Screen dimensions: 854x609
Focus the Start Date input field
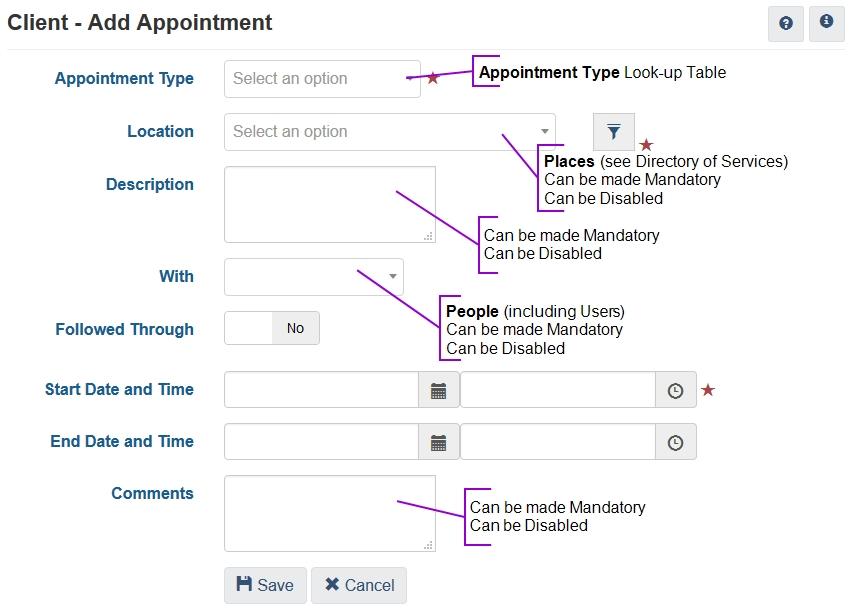click(321, 390)
